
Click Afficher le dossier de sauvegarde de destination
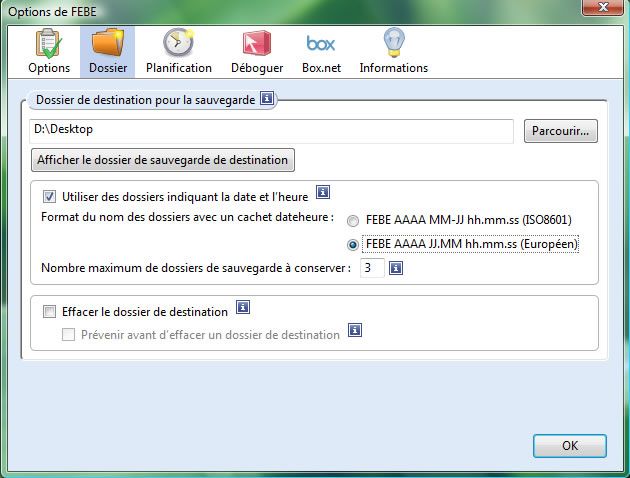point(163,160)
